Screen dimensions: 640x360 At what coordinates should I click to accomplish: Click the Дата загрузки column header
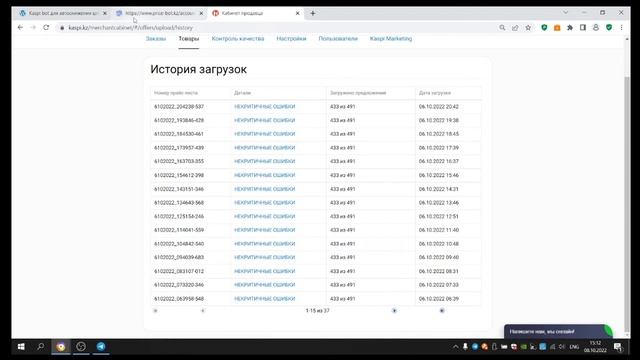[435, 93]
